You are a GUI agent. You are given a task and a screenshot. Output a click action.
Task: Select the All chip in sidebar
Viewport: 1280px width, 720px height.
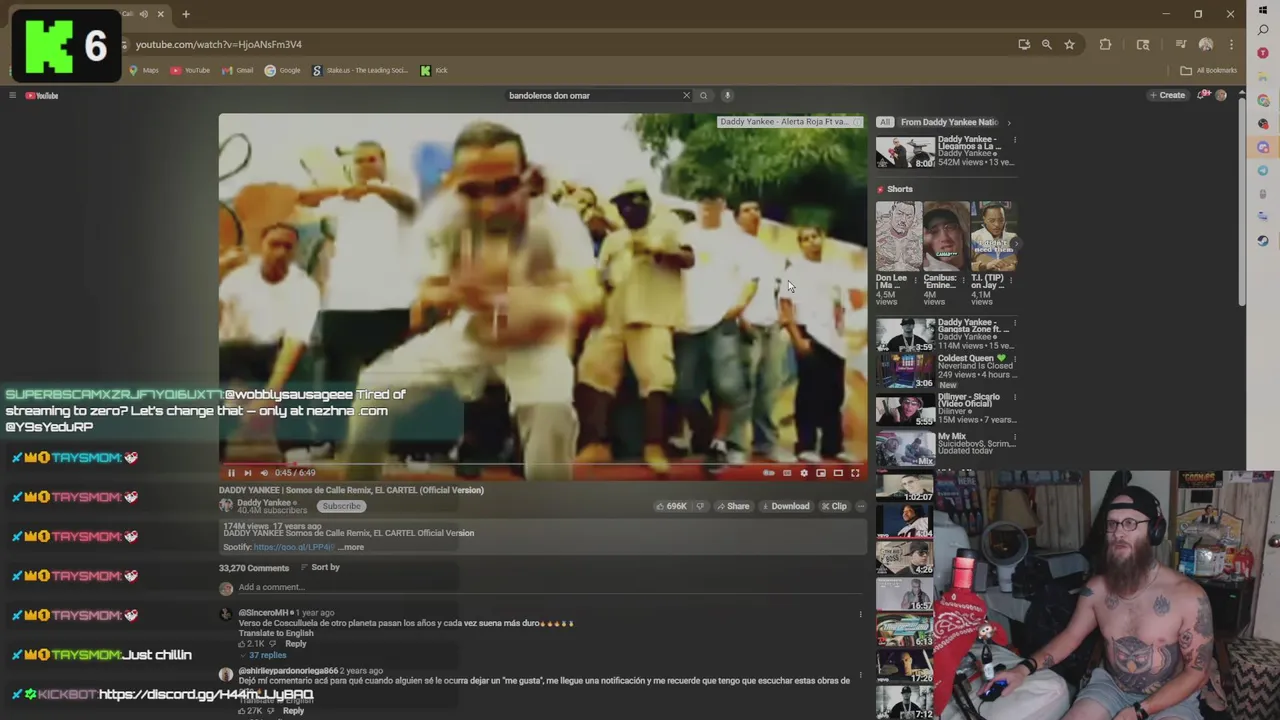click(884, 122)
